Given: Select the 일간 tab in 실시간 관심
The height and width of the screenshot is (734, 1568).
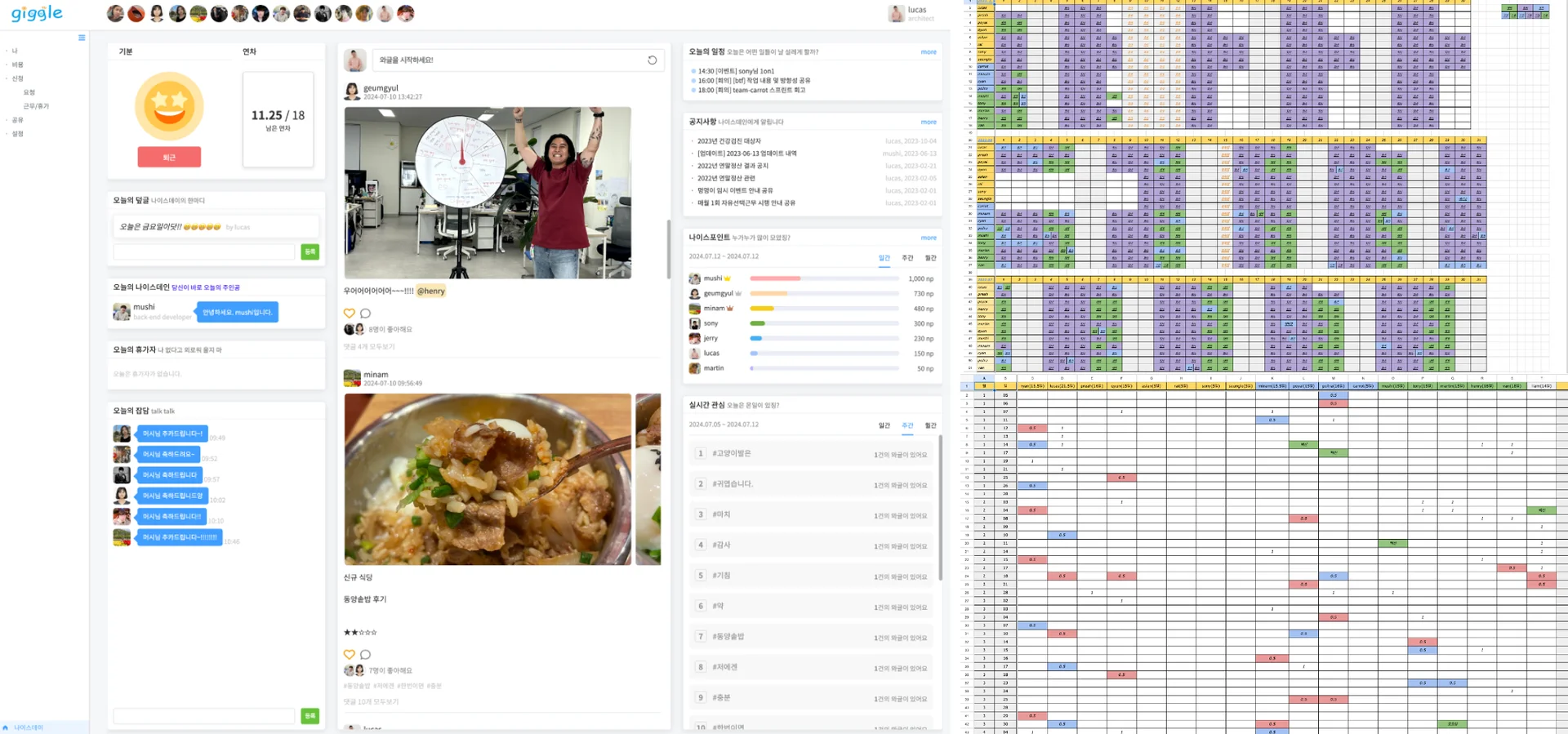Looking at the screenshot, I should click(x=884, y=425).
